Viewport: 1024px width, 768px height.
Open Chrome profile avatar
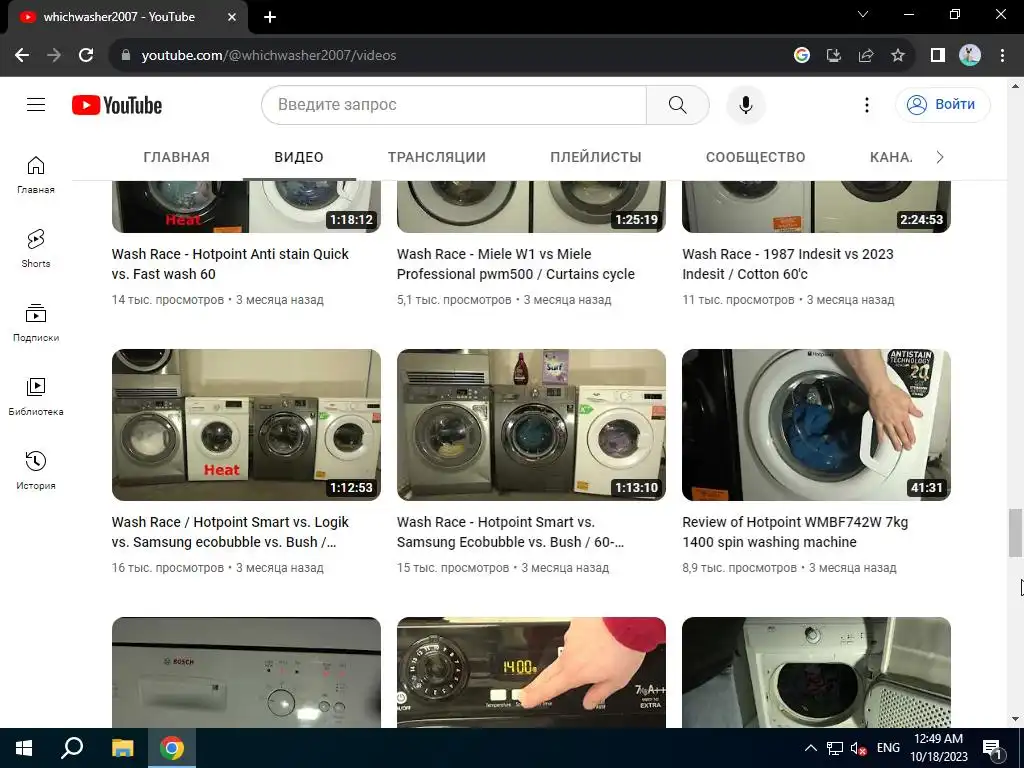(x=970, y=55)
